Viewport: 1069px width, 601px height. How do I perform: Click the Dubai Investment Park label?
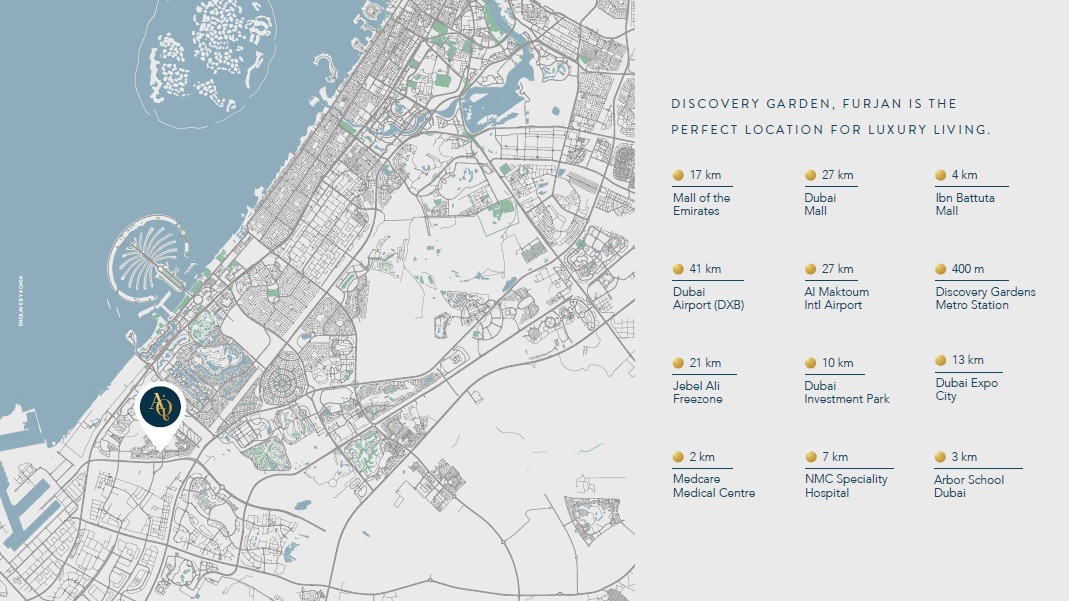click(846, 393)
